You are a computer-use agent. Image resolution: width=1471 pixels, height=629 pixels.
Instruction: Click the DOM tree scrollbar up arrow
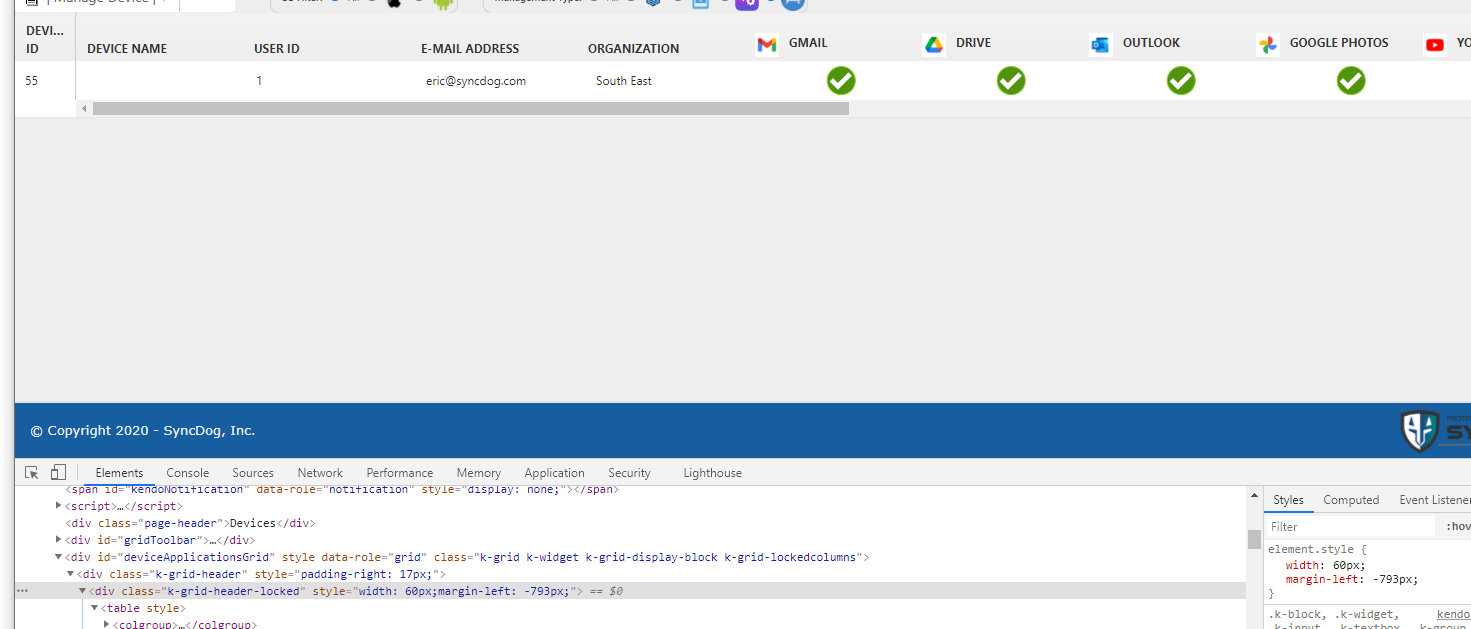(1254, 495)
